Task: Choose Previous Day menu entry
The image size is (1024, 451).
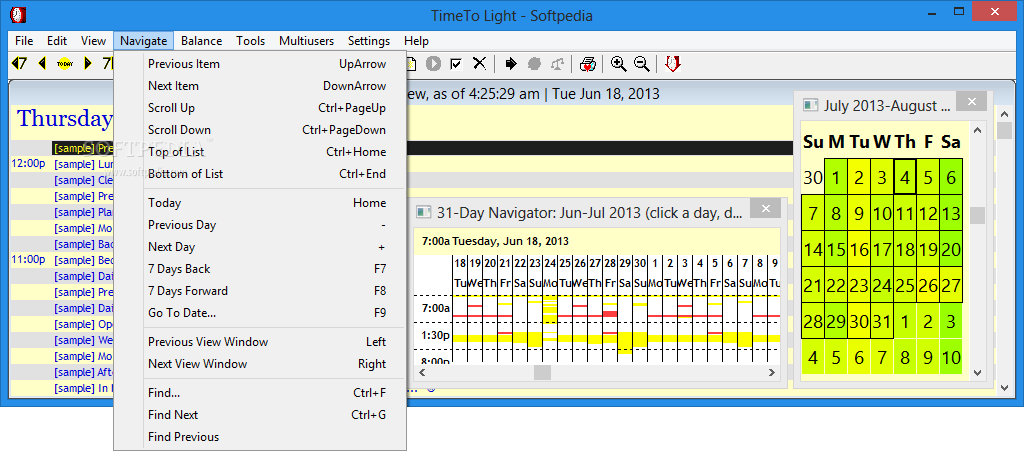Action: click(260, 225)
